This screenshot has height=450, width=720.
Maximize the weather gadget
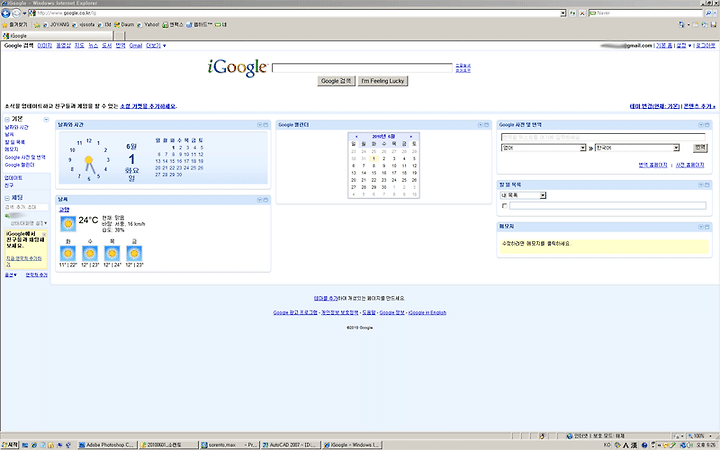click(x=265, y=200)
